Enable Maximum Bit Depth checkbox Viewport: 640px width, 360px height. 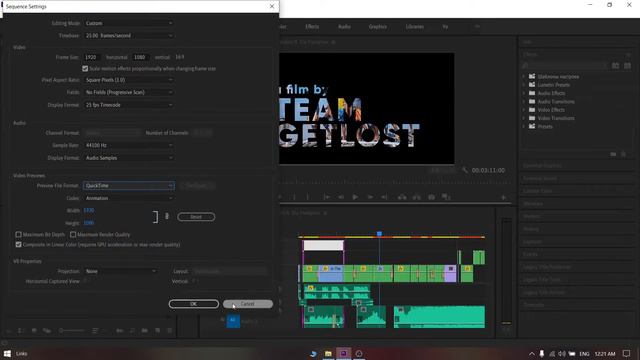[18, 235]
